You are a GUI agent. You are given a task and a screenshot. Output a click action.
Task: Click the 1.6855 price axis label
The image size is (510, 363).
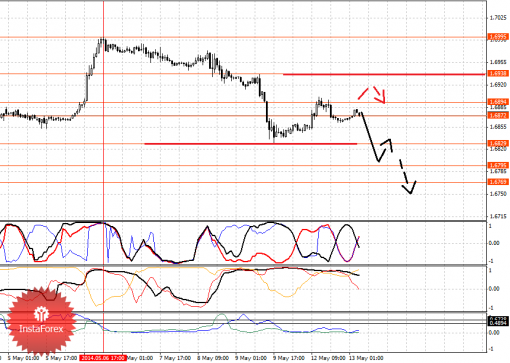[x=498, y=127]
